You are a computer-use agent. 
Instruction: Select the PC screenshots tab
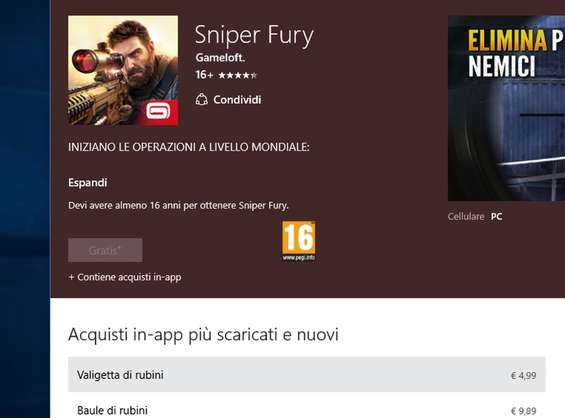[x=496, y=217]
